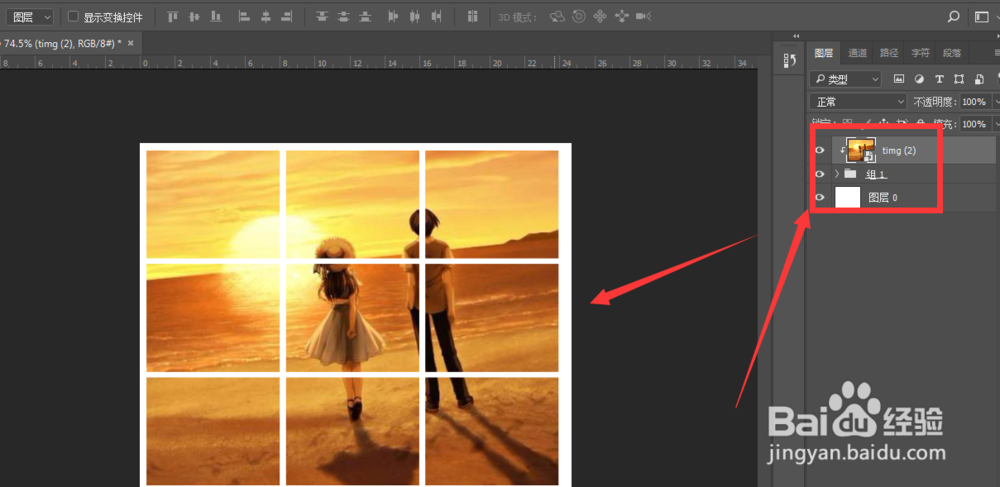Click the distribute top edges icon
1000x487 pixels.
point(322,17)
